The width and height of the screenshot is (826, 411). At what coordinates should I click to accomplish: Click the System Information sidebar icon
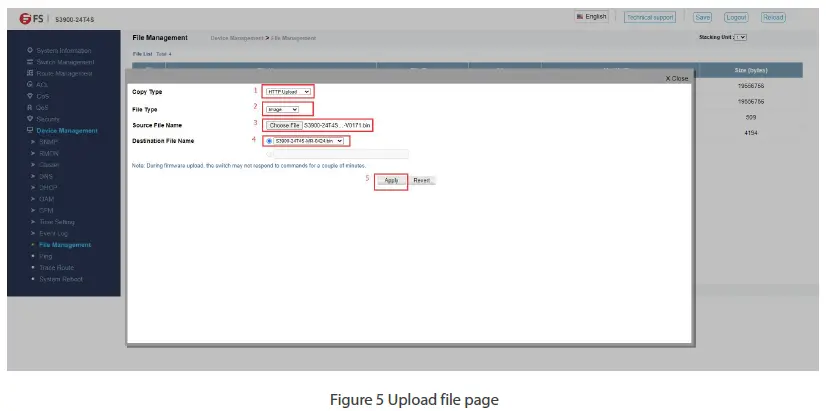30,50
